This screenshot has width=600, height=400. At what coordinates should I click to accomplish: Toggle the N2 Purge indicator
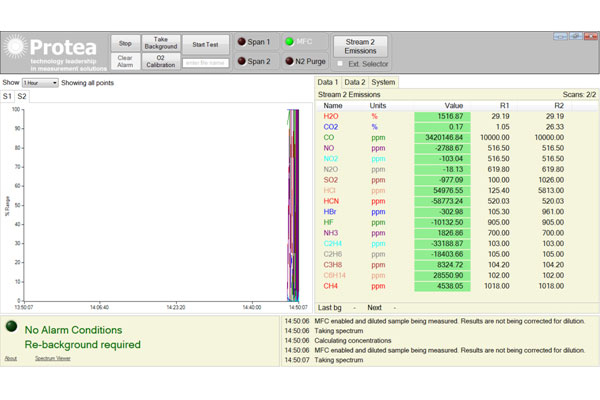(x=290, y=61)
